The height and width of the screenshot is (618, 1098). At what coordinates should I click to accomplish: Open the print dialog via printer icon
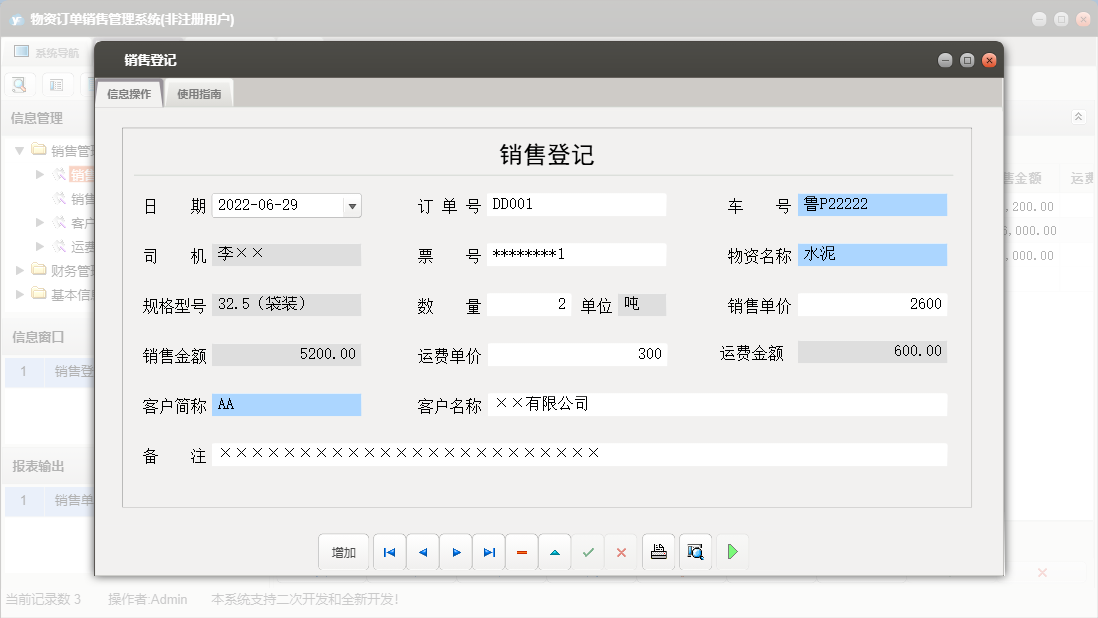(658, 551)
